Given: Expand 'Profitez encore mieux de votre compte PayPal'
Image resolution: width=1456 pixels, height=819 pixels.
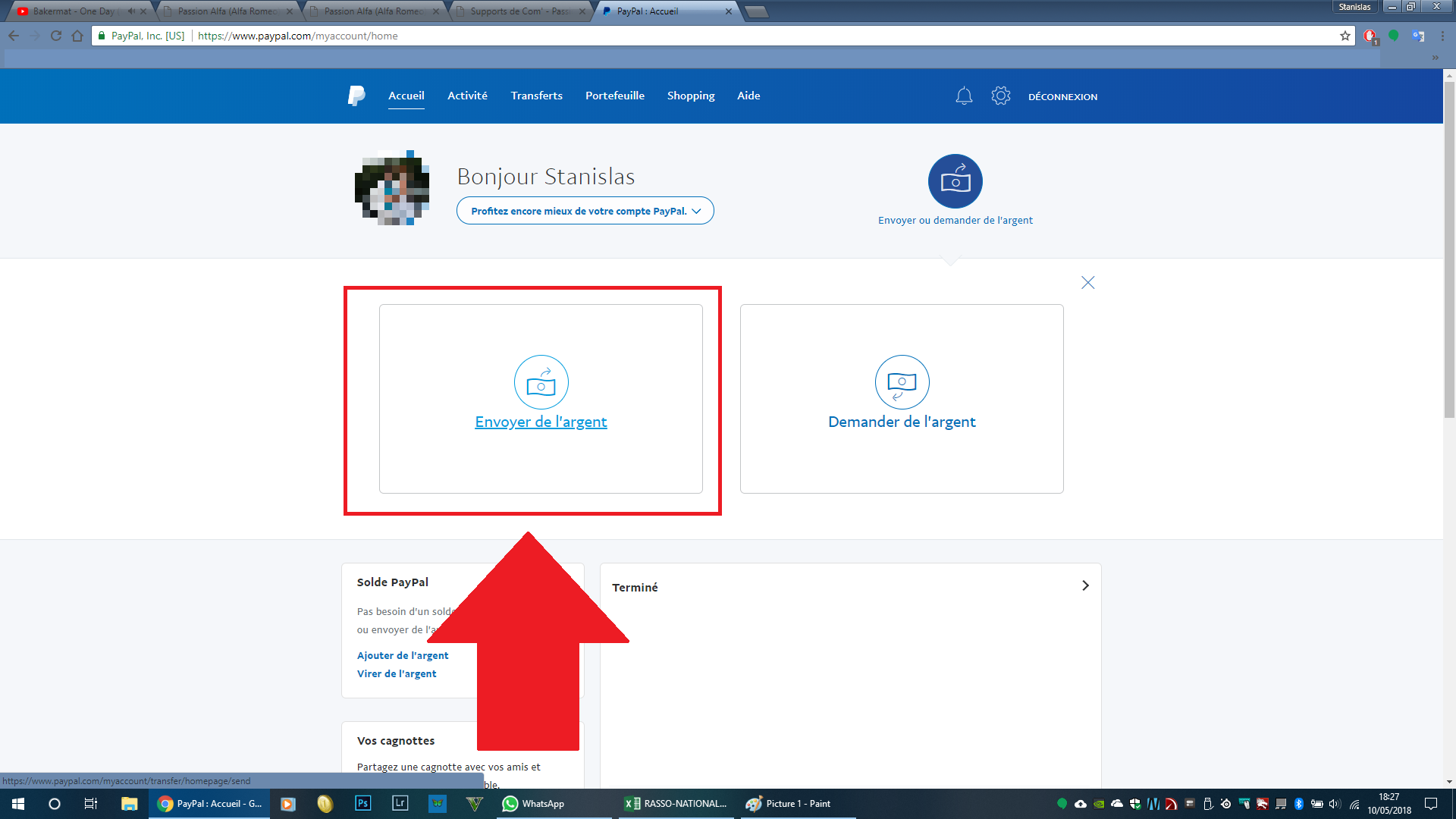Looking at the screenshot, I should click(x=585, y=211).
